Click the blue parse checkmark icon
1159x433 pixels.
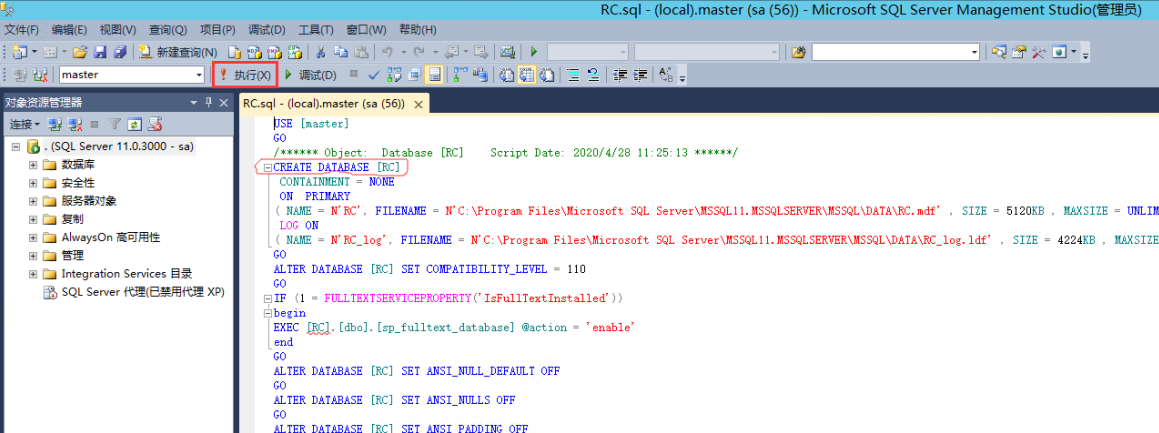tap(373, 75)
